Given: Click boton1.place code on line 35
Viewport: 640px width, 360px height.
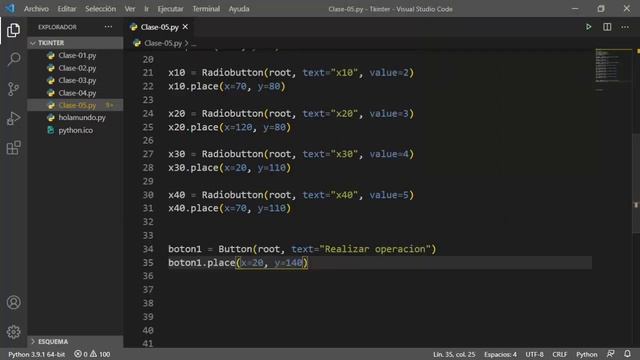Looking at the screenshot, I should (x=238, y=262).
